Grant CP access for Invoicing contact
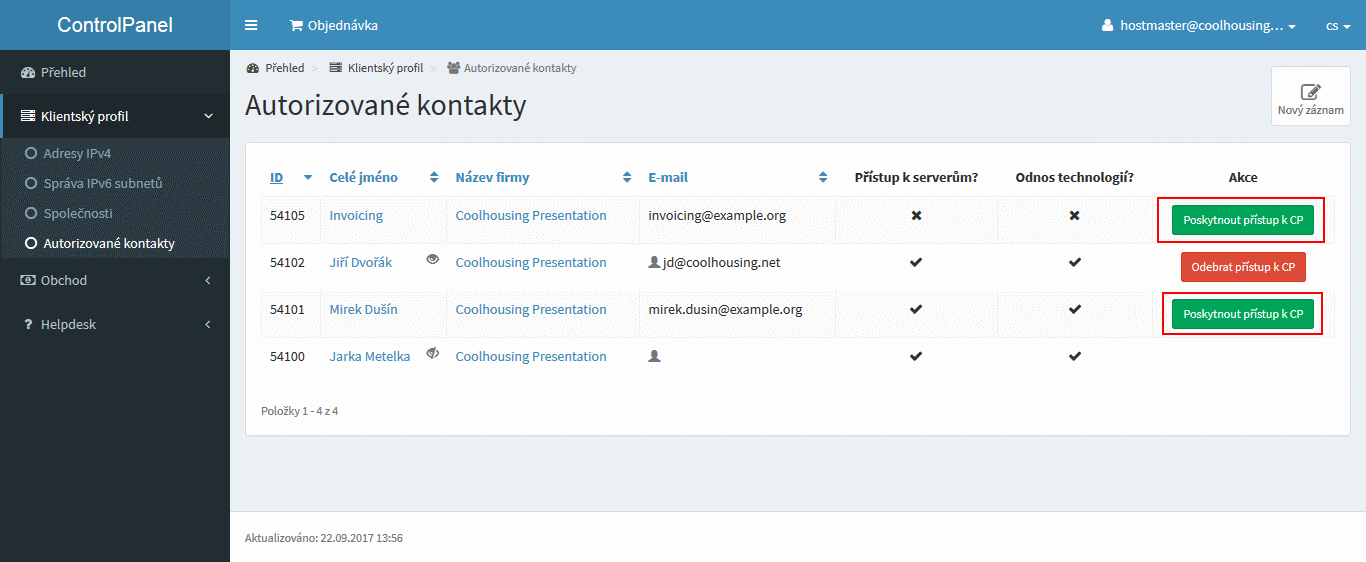Image resolution: width=1366 pixels, height=562 pixels. coord(1243,220)
